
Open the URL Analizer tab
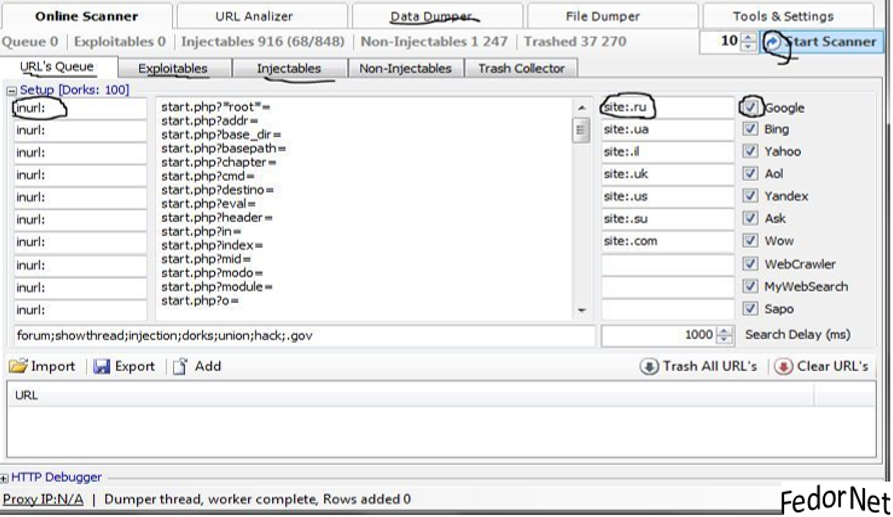(x=262, y=16)
